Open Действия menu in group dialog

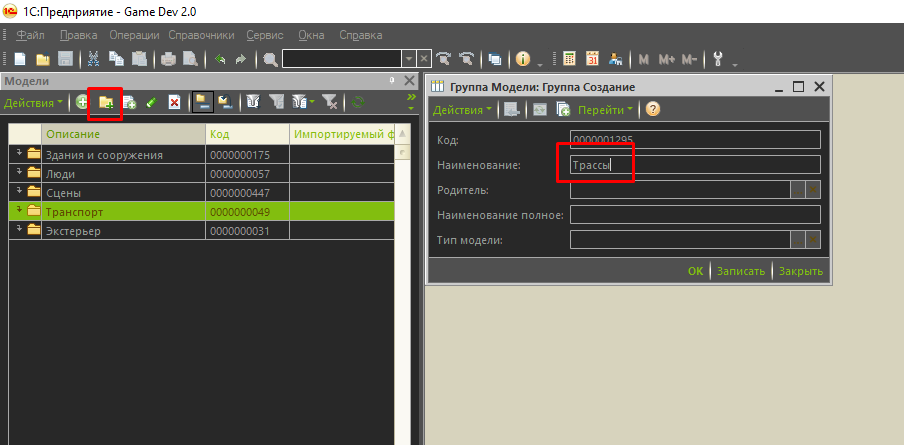pos(462,110)
